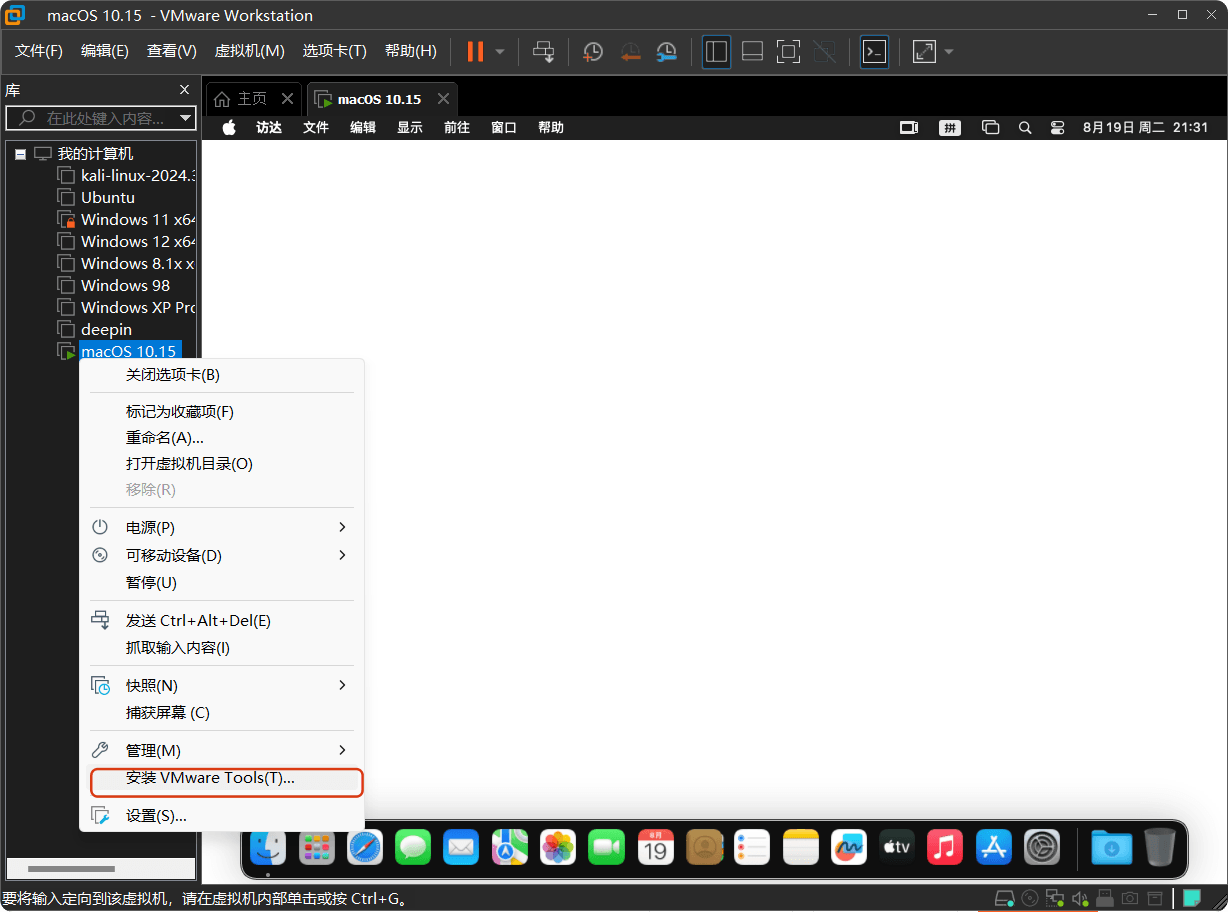Take a snapshot using the snapshot toolbar icon

[593, 51]
